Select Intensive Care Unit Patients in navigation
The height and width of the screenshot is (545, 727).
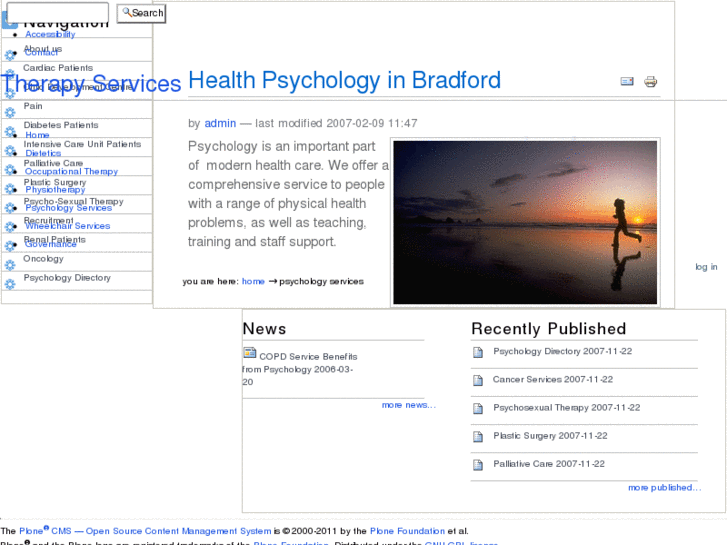[x=82, y=144]
